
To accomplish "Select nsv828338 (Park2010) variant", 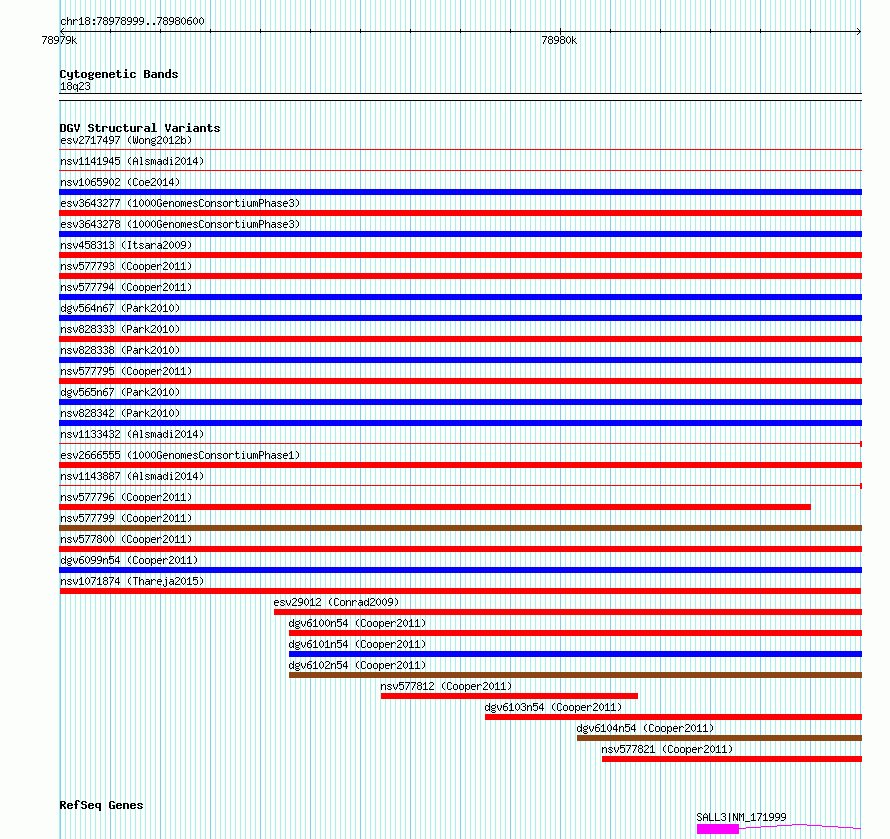I will [120, 350].
